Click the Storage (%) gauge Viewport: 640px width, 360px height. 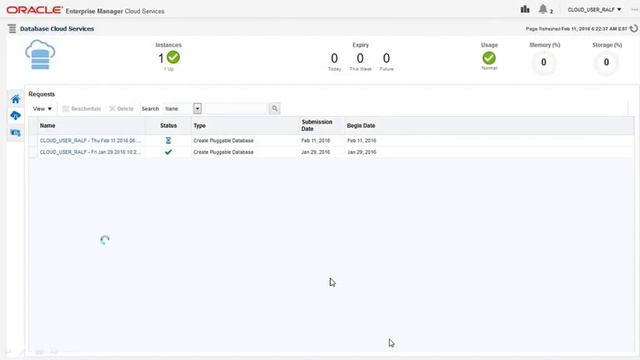coord(607,62)
